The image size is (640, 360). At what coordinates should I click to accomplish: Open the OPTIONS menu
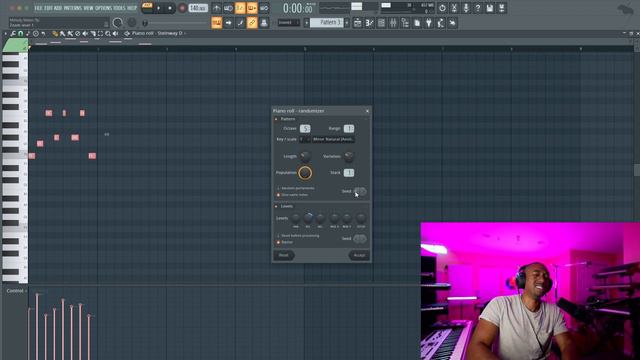(x=103, y=8)
